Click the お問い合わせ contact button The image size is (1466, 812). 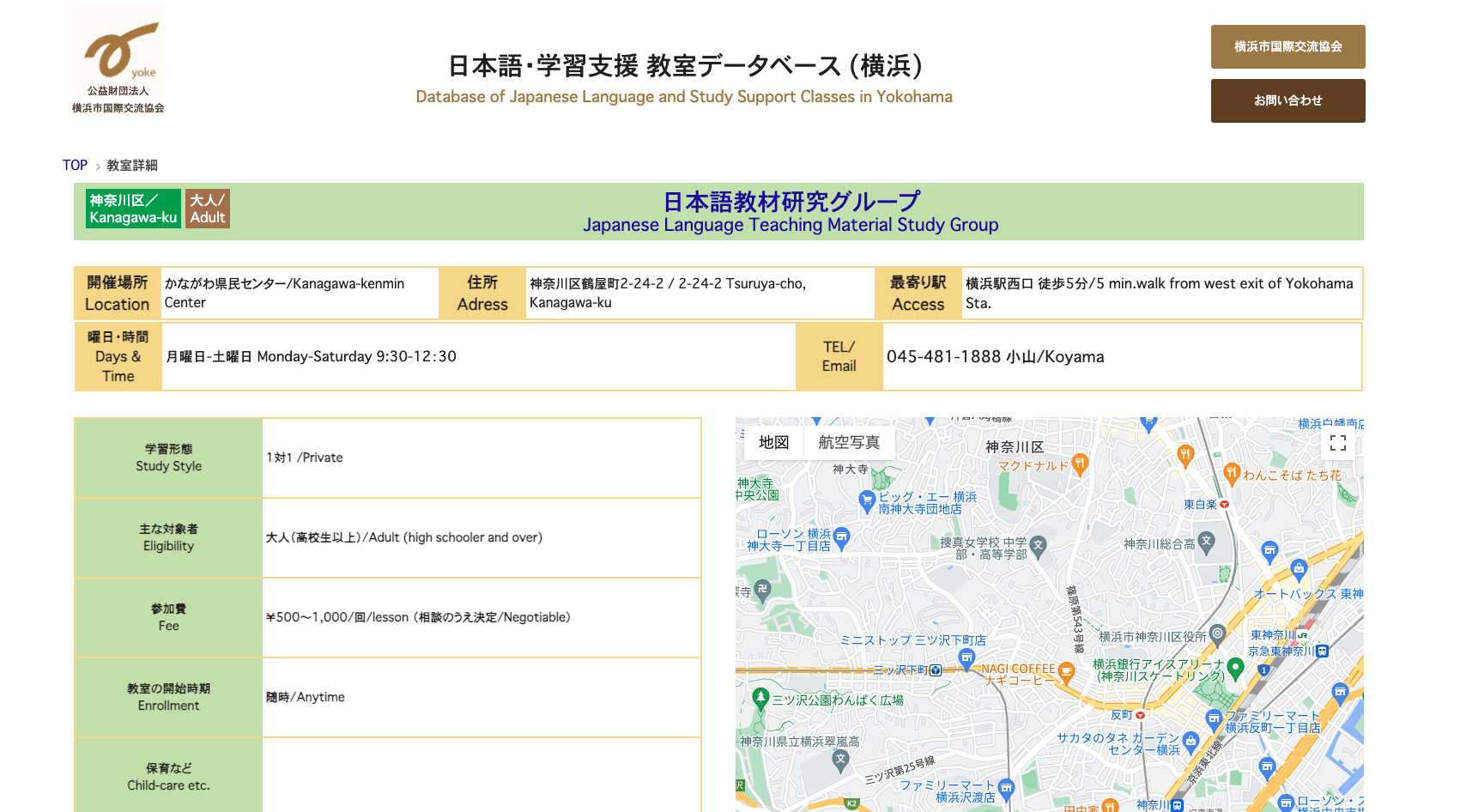click(x=1287, y=100)
